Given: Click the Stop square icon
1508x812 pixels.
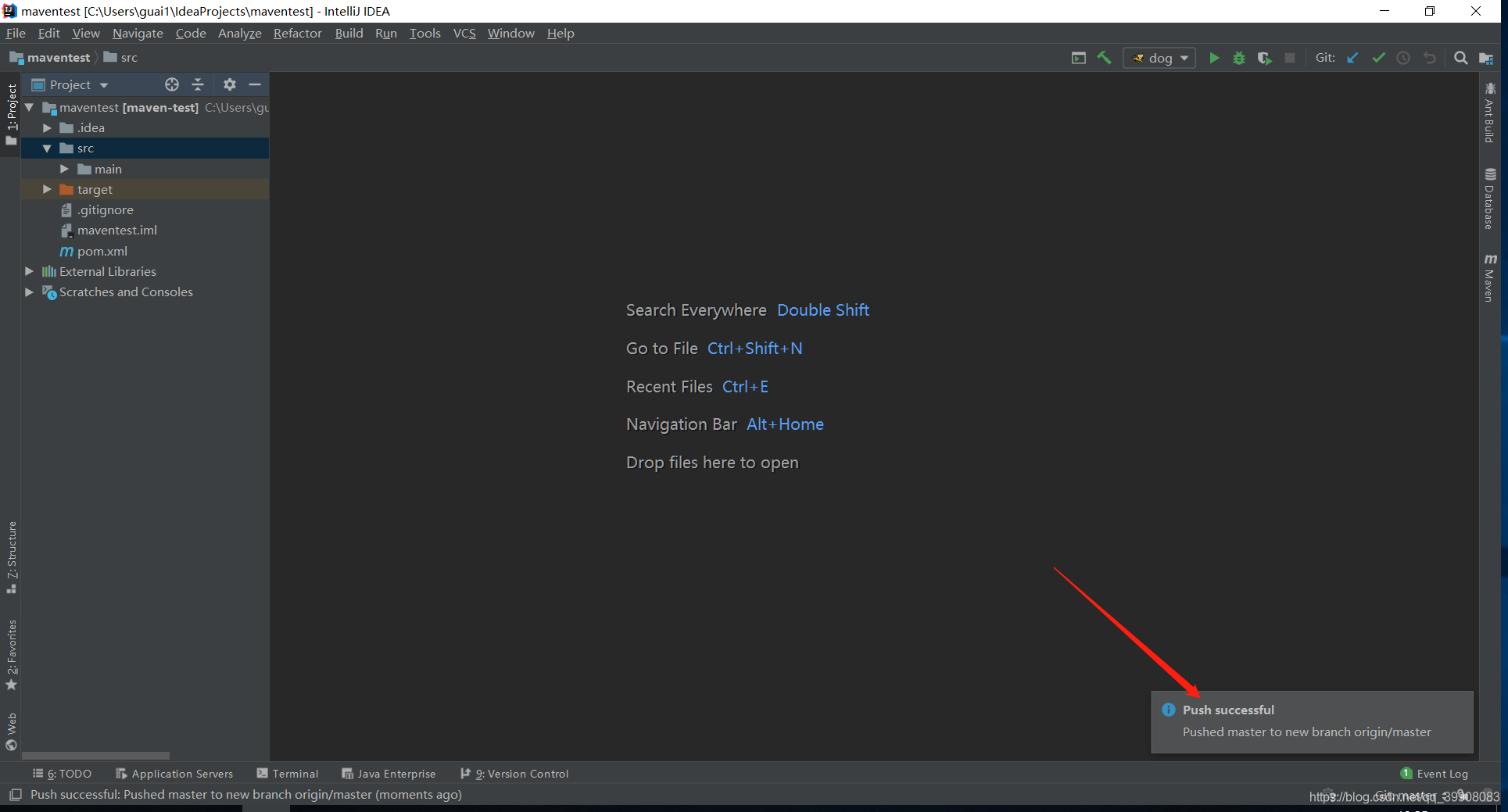Looking at the screenshot, I should click(x=1290, y=58).
